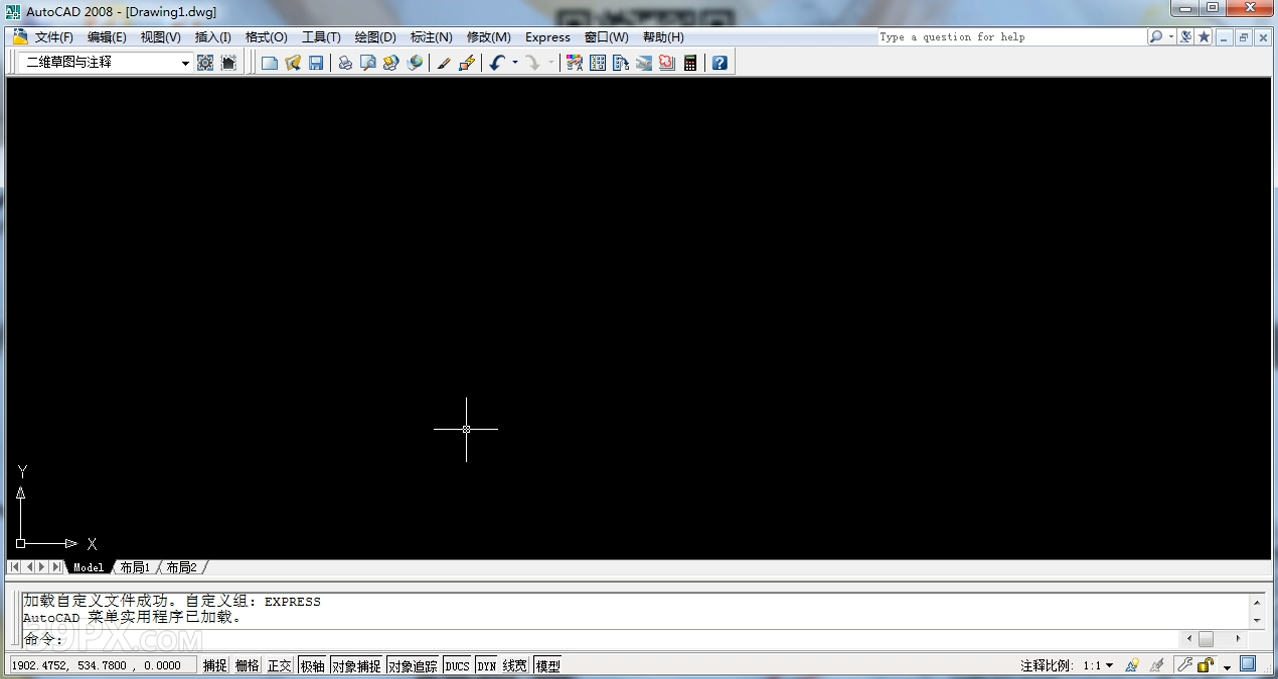Click the Plot printer icon

345,62
